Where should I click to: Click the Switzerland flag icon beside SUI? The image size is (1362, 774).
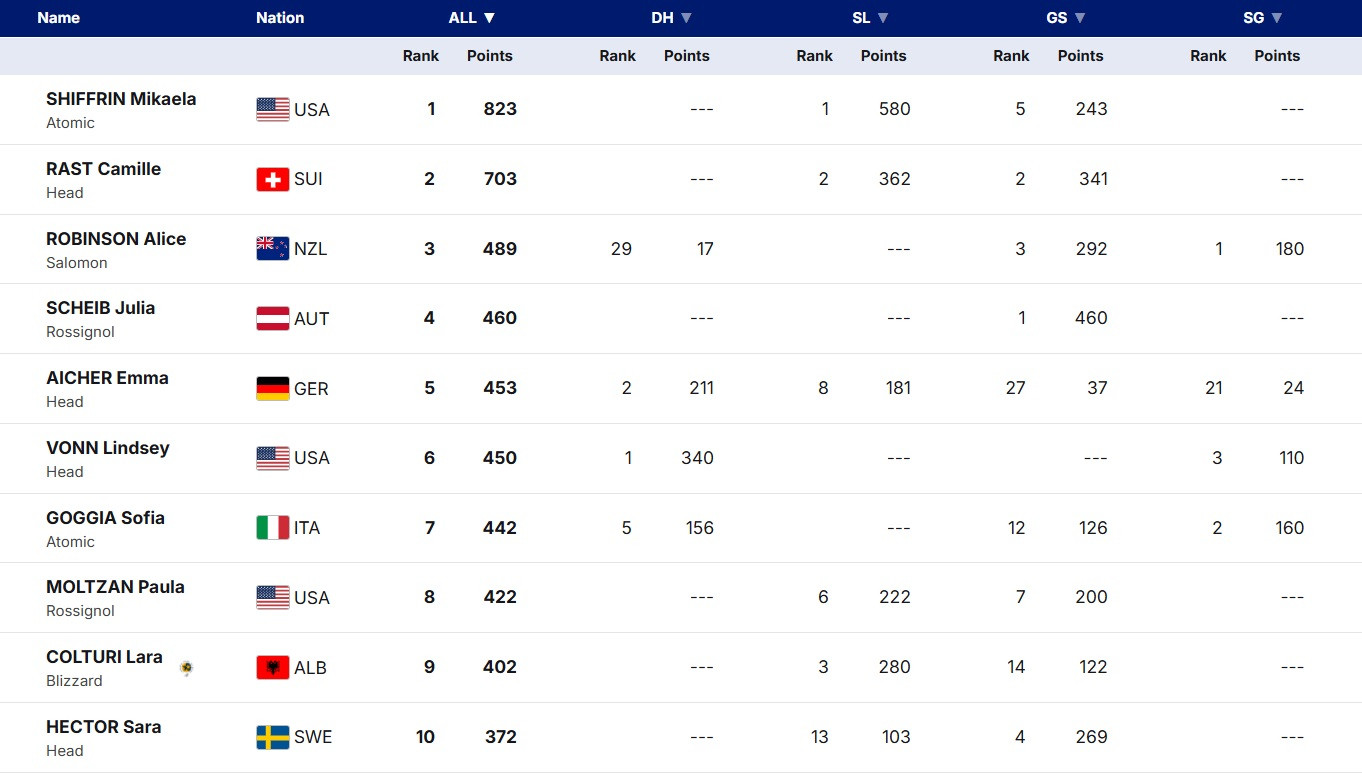click(x=272, y=179)
